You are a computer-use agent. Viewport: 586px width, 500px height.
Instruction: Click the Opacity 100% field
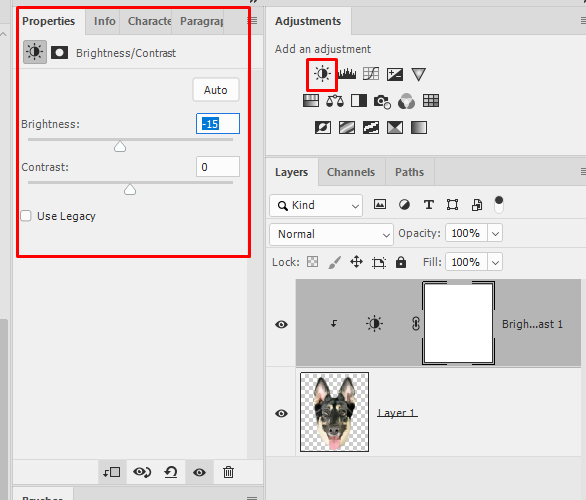pyautogui.click(x=466, y=233)
